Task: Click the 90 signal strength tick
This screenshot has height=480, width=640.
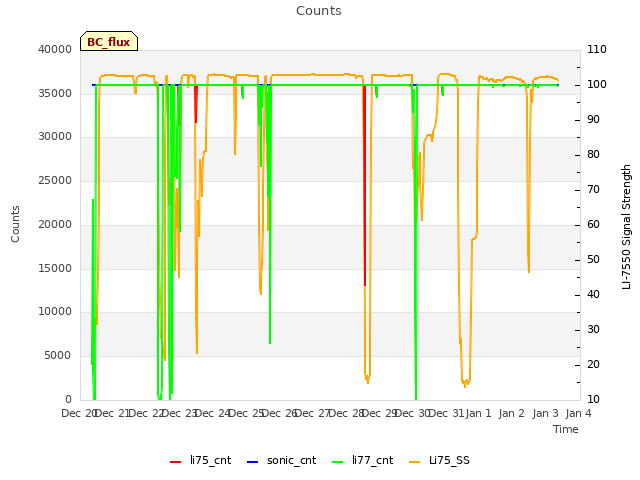Action: click(x=593, y=120)
